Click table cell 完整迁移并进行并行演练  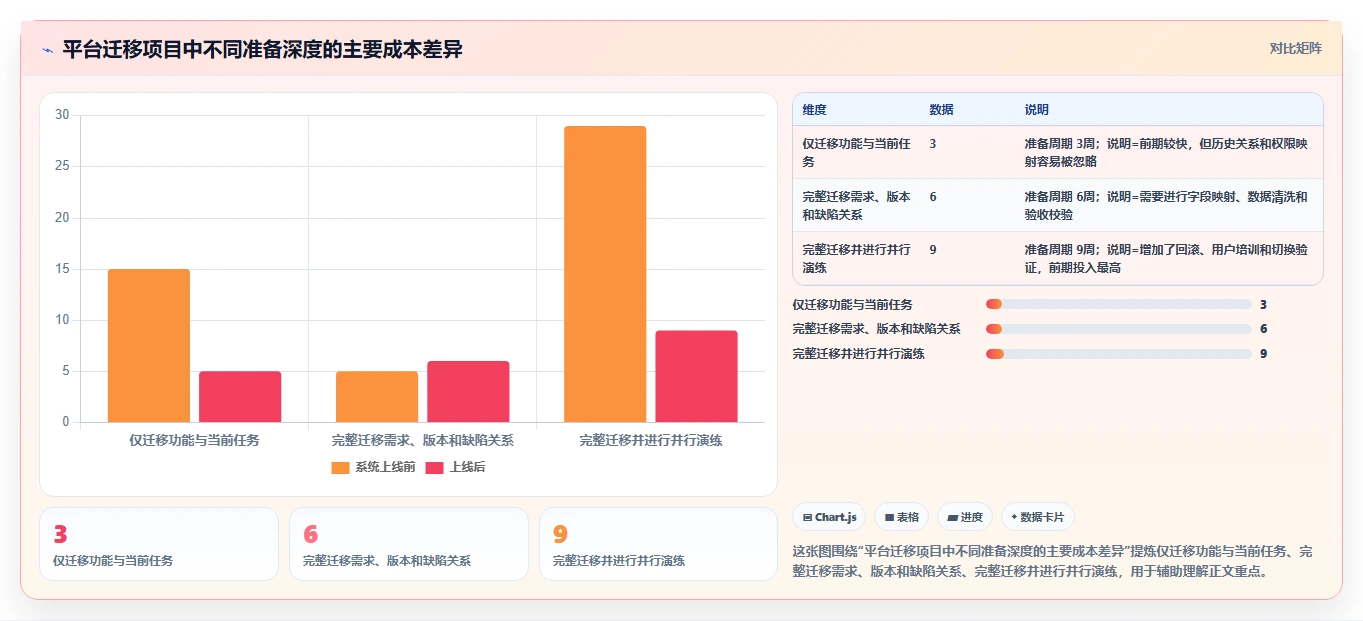(857, 258)
